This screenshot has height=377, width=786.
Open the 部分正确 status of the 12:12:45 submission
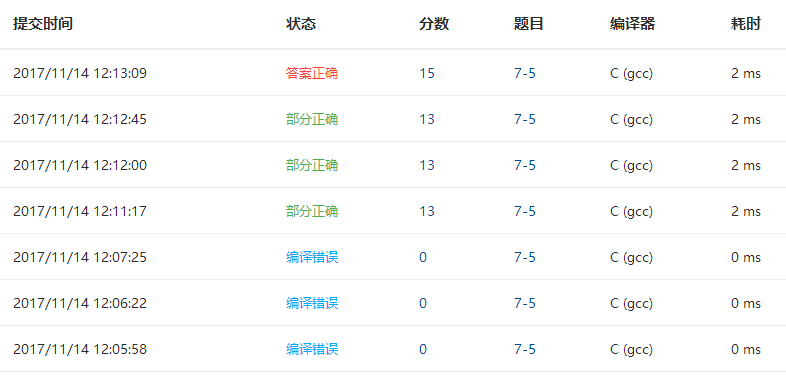point(312,119)
